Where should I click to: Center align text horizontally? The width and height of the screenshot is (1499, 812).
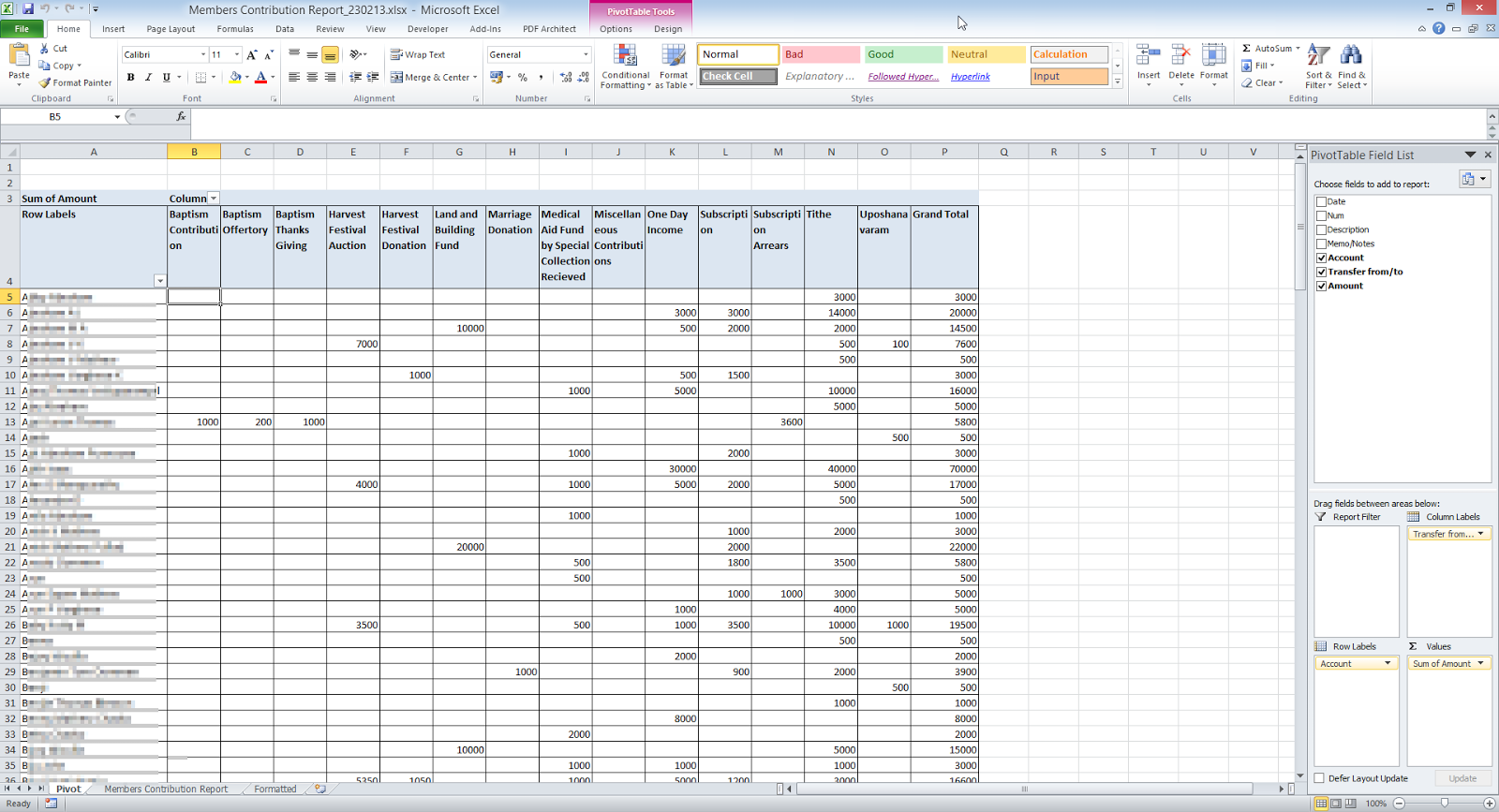click(312, 77)
